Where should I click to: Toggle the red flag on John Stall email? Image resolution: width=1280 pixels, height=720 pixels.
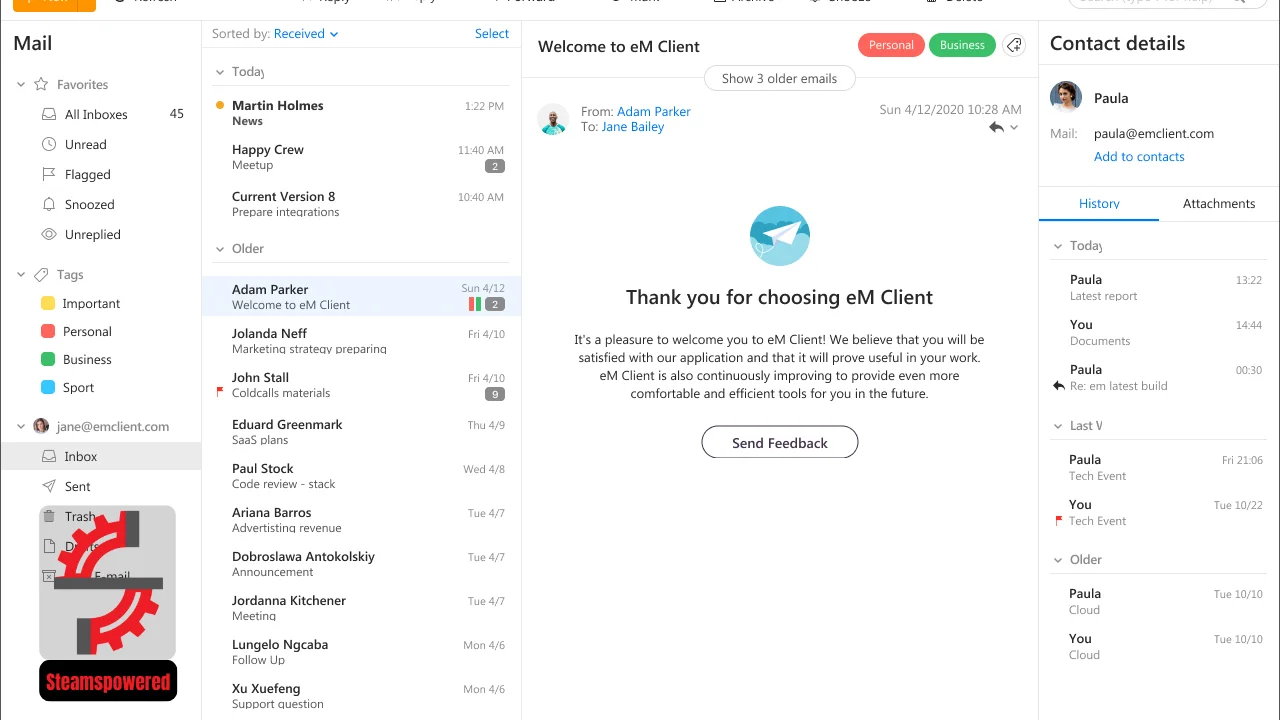[x=220, y=392]
